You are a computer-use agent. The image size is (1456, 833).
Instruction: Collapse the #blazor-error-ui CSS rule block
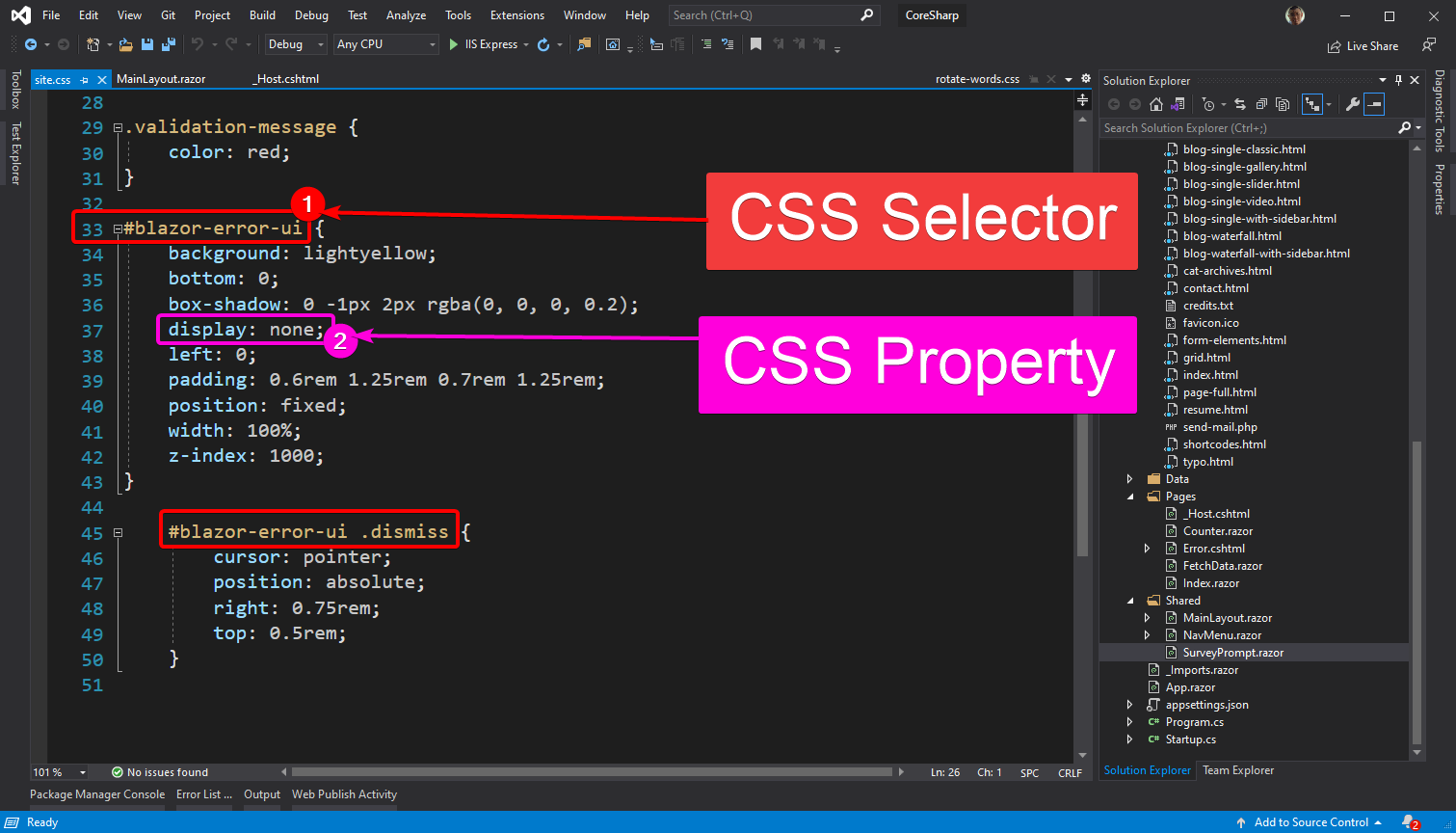tap(118, 229)
